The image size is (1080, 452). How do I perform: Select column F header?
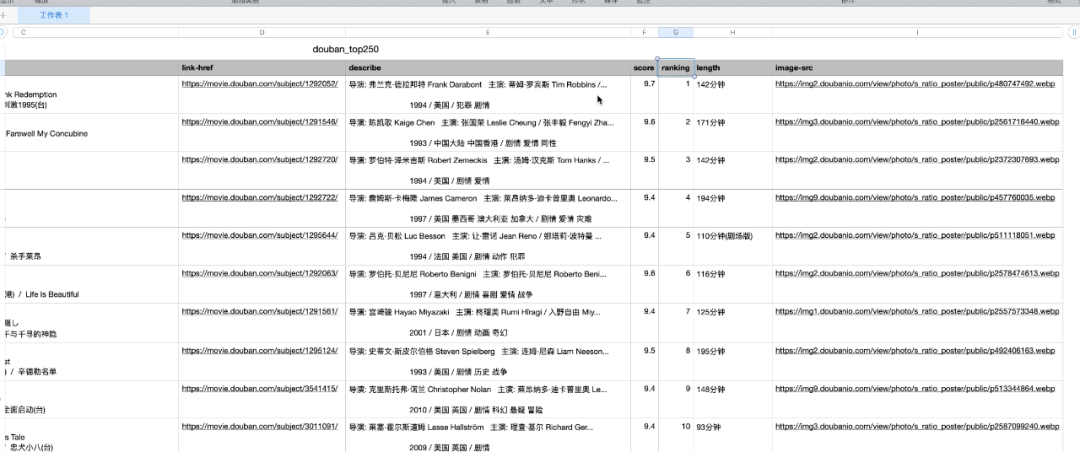click(645, 32)
